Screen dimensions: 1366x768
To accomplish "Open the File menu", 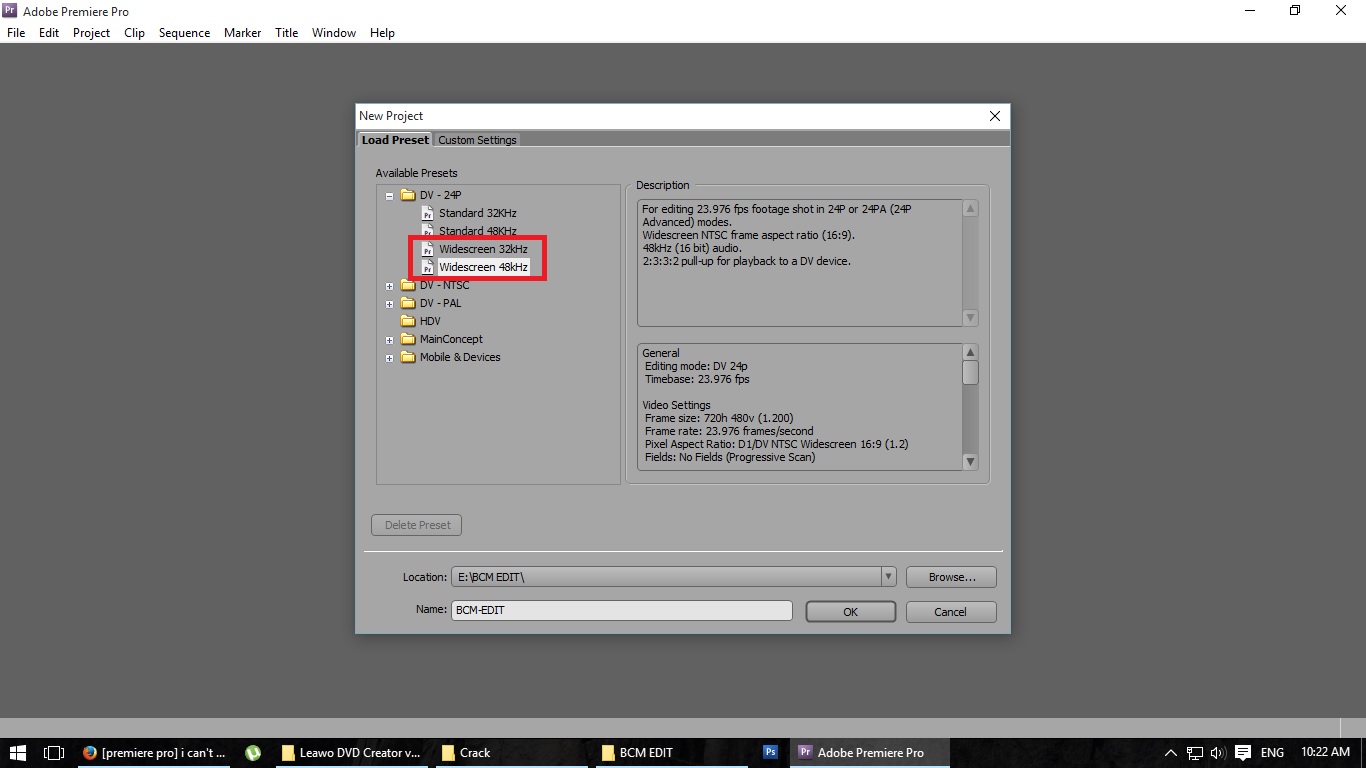I will [x=15, y=33].
